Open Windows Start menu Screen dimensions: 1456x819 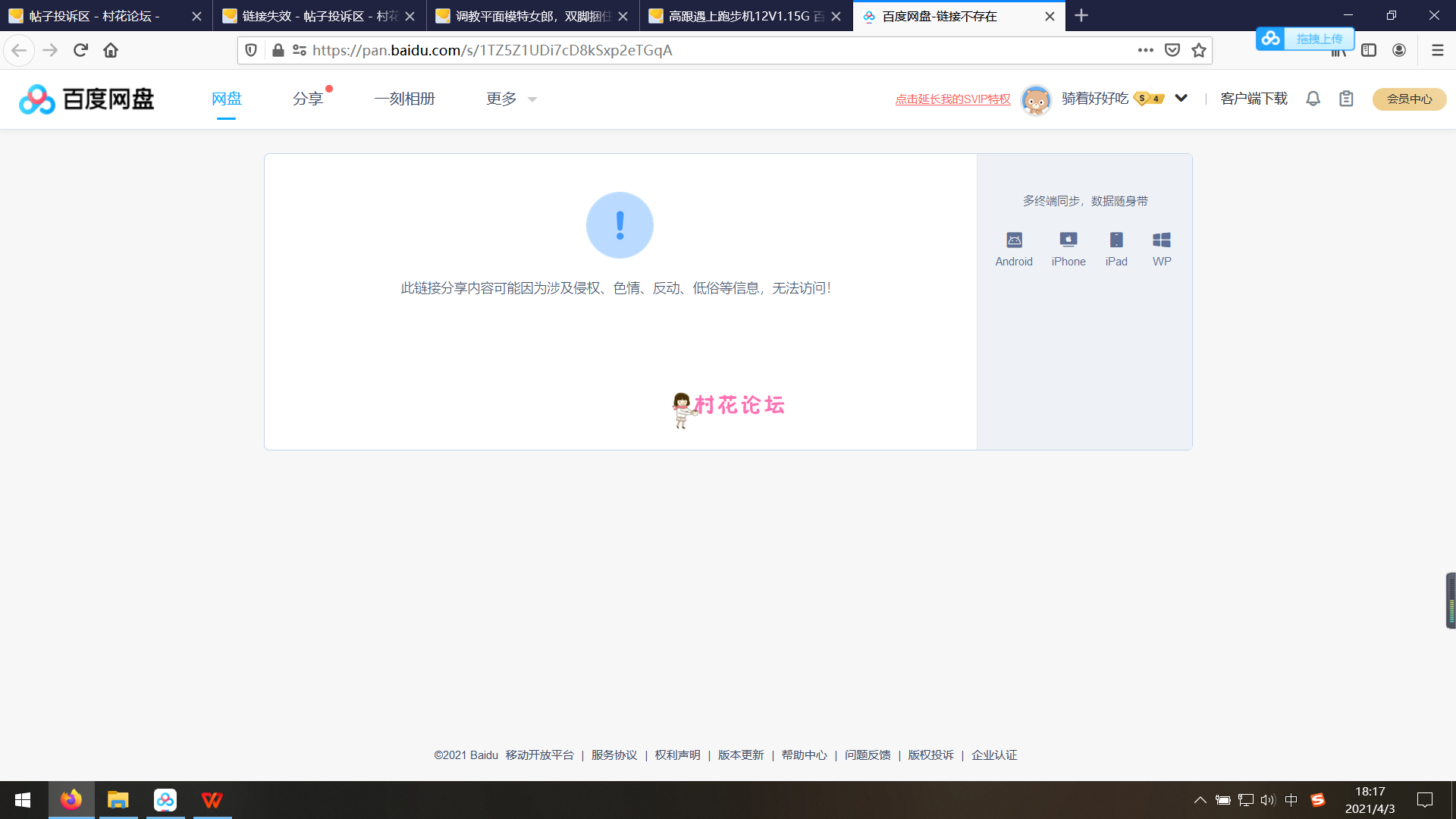pyautogui.click(x=23, y=800)
